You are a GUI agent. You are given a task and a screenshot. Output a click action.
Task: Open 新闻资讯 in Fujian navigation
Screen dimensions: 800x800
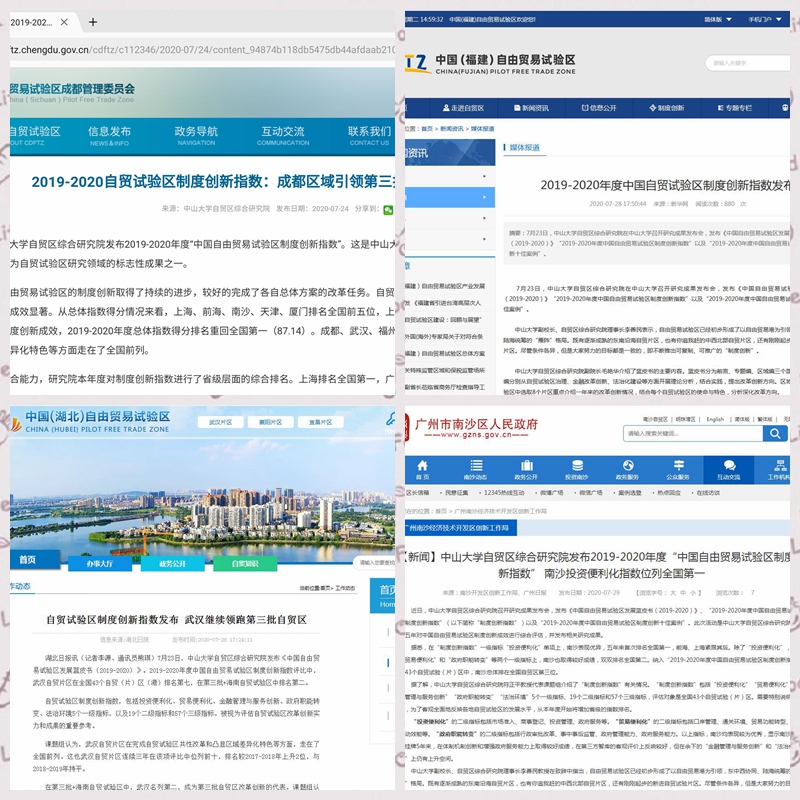pos(531,108)
